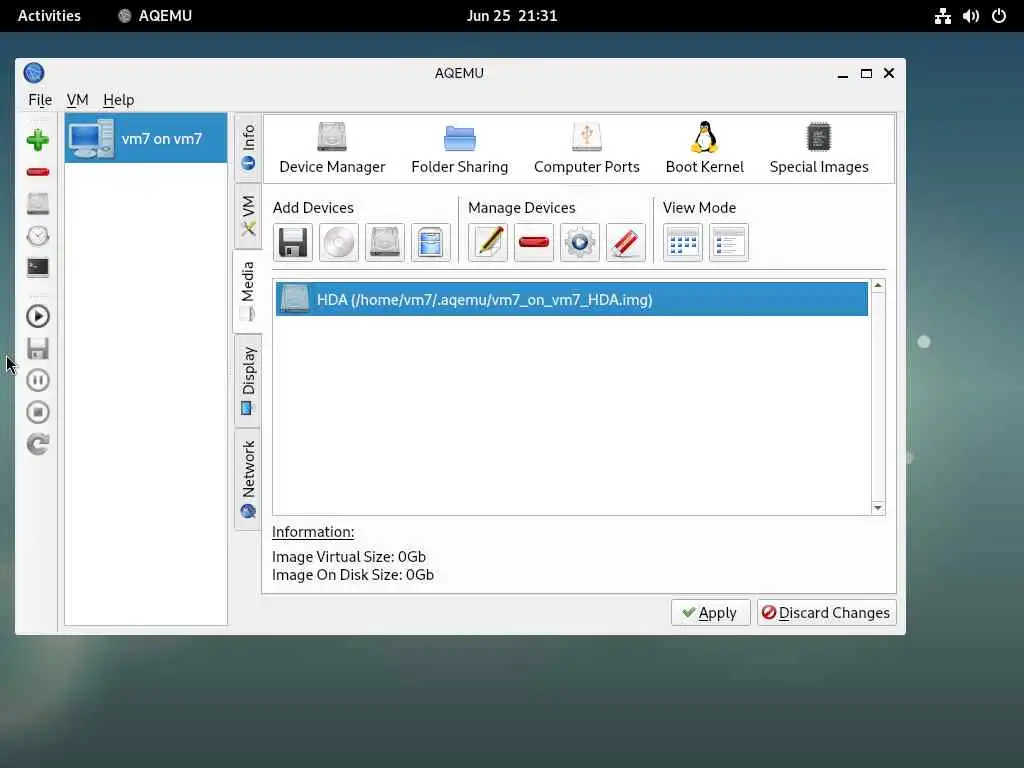Open the Computer Ports section

click(x=586, y=148)
